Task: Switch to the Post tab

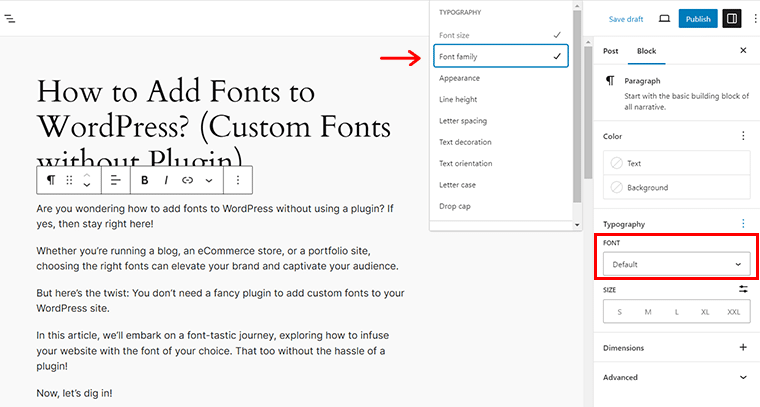Action: pos(610,50)
